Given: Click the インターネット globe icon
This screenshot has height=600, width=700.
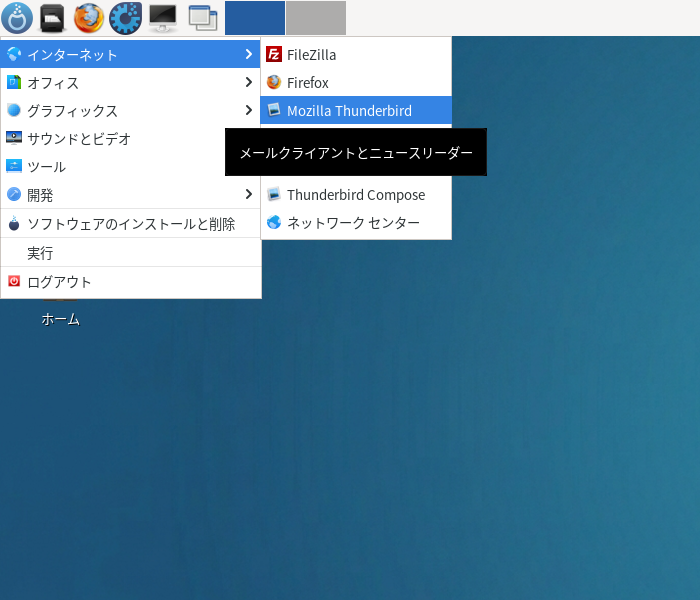Looking at the screenshot, I should click(x=14, y=54).
